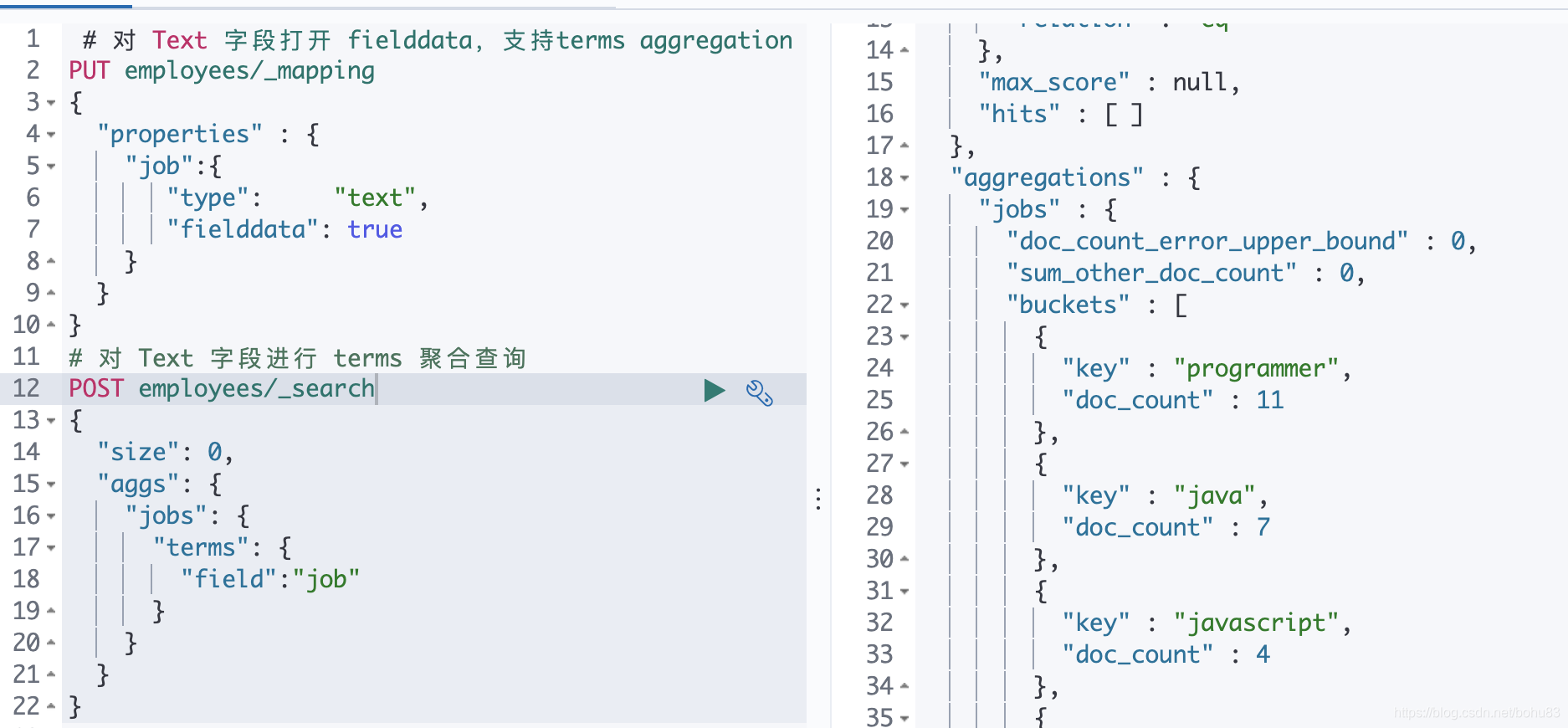This screenshot has height=728, width=1568.
Task: Fold the java bucket at response line 27
Action: click(904, 464)
